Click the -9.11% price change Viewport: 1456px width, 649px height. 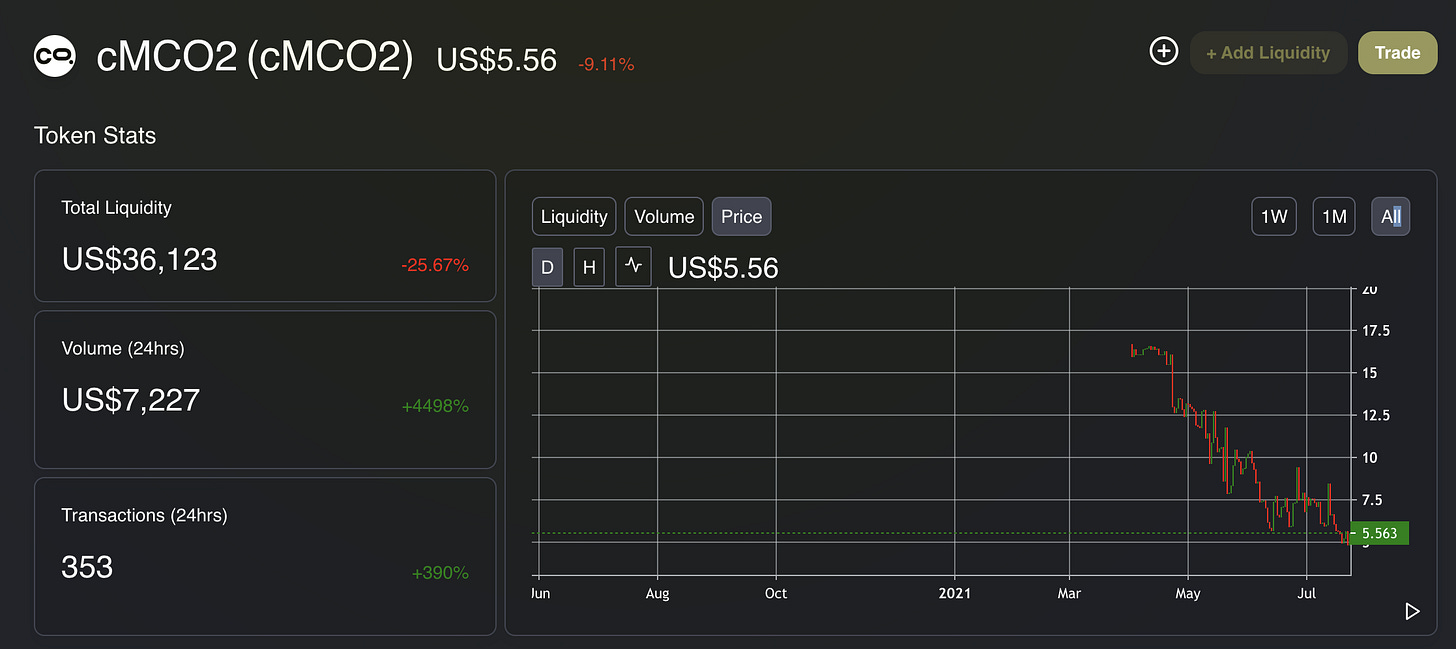[x=606, y=64]
